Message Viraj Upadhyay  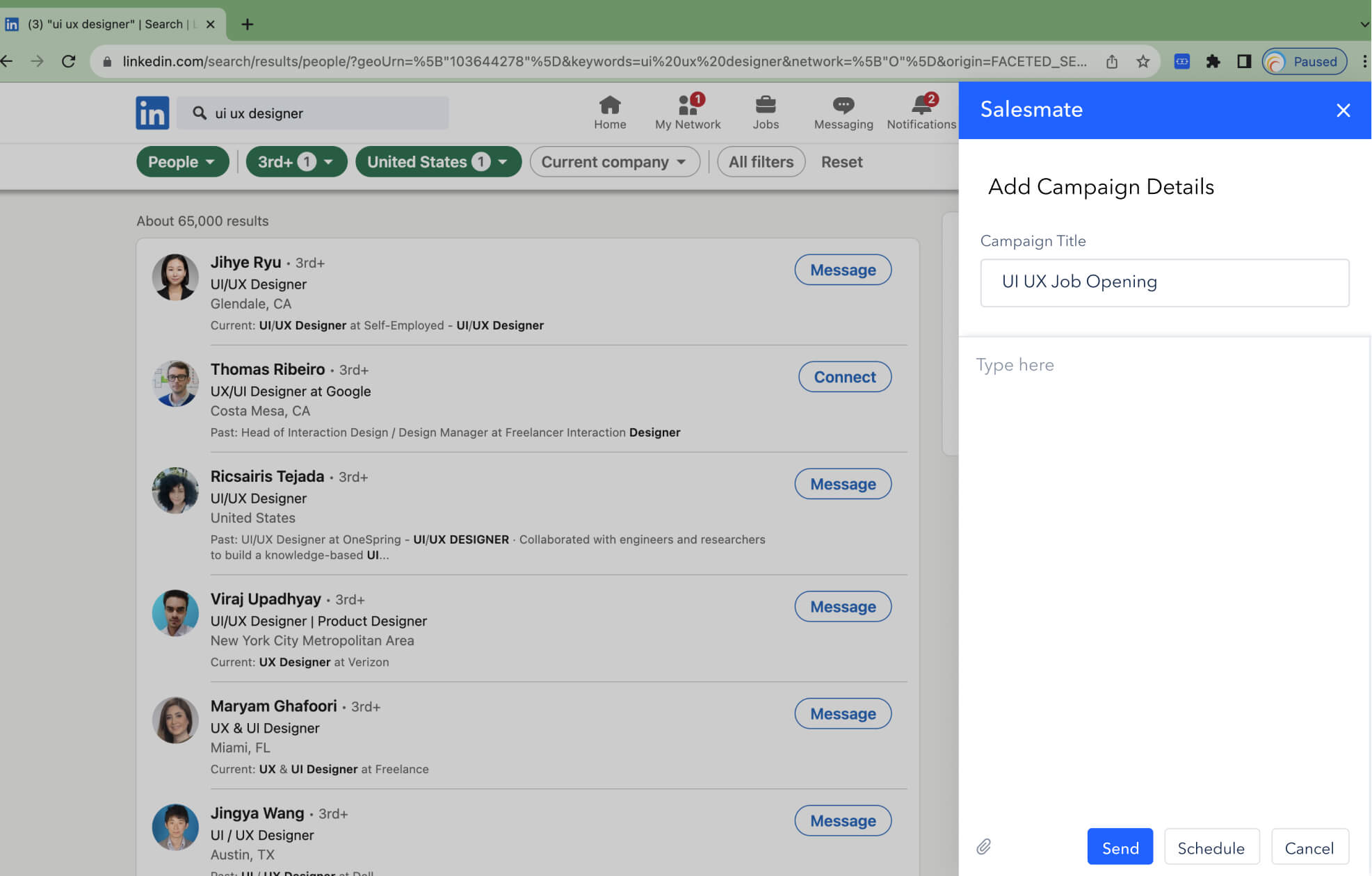click(843, 606)
